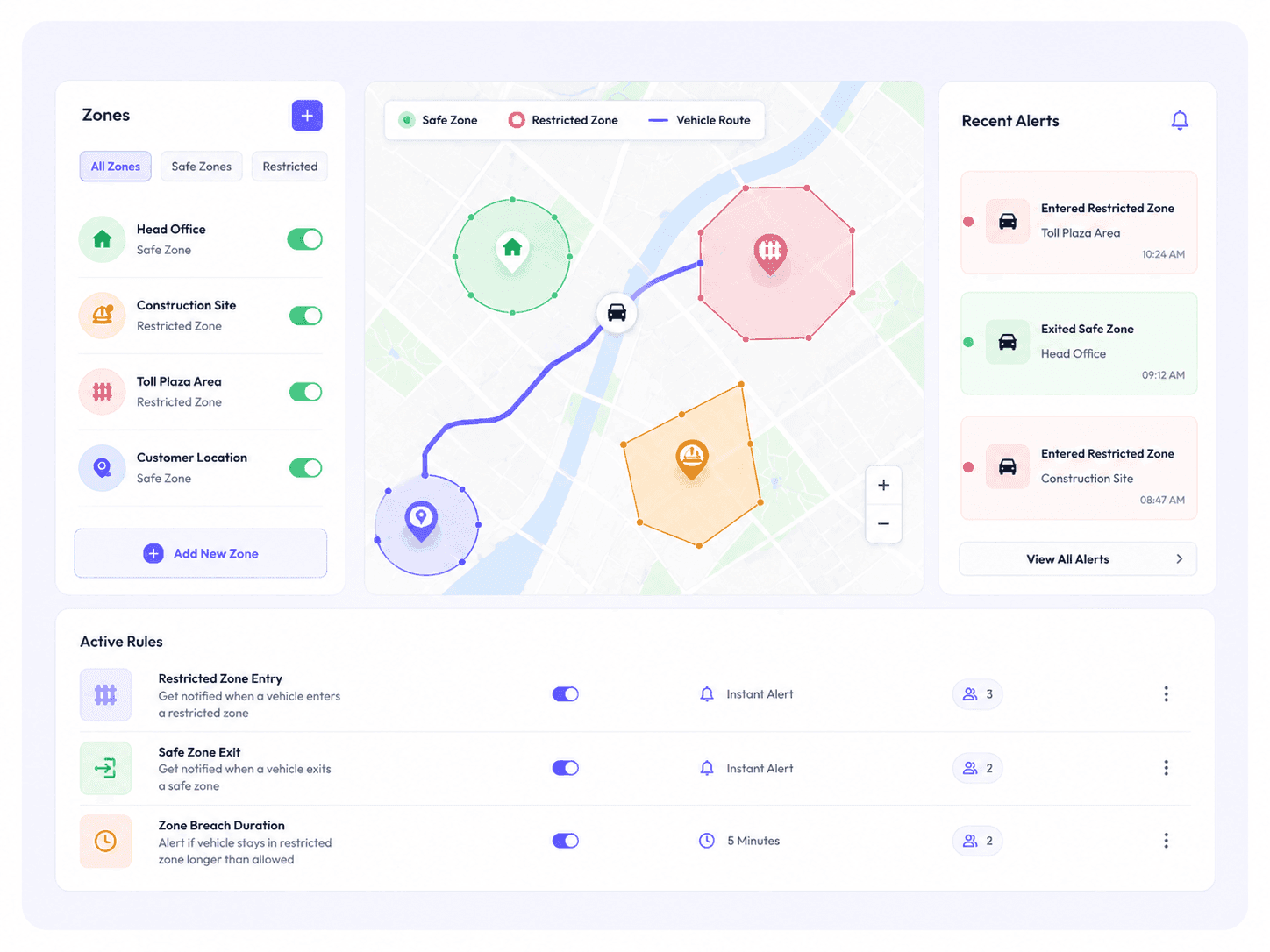The height and width of the screenshot is (952, 1270).
Task: Open recipients badge in Safe Zone Exit row
Action: (x=978, y=768)
